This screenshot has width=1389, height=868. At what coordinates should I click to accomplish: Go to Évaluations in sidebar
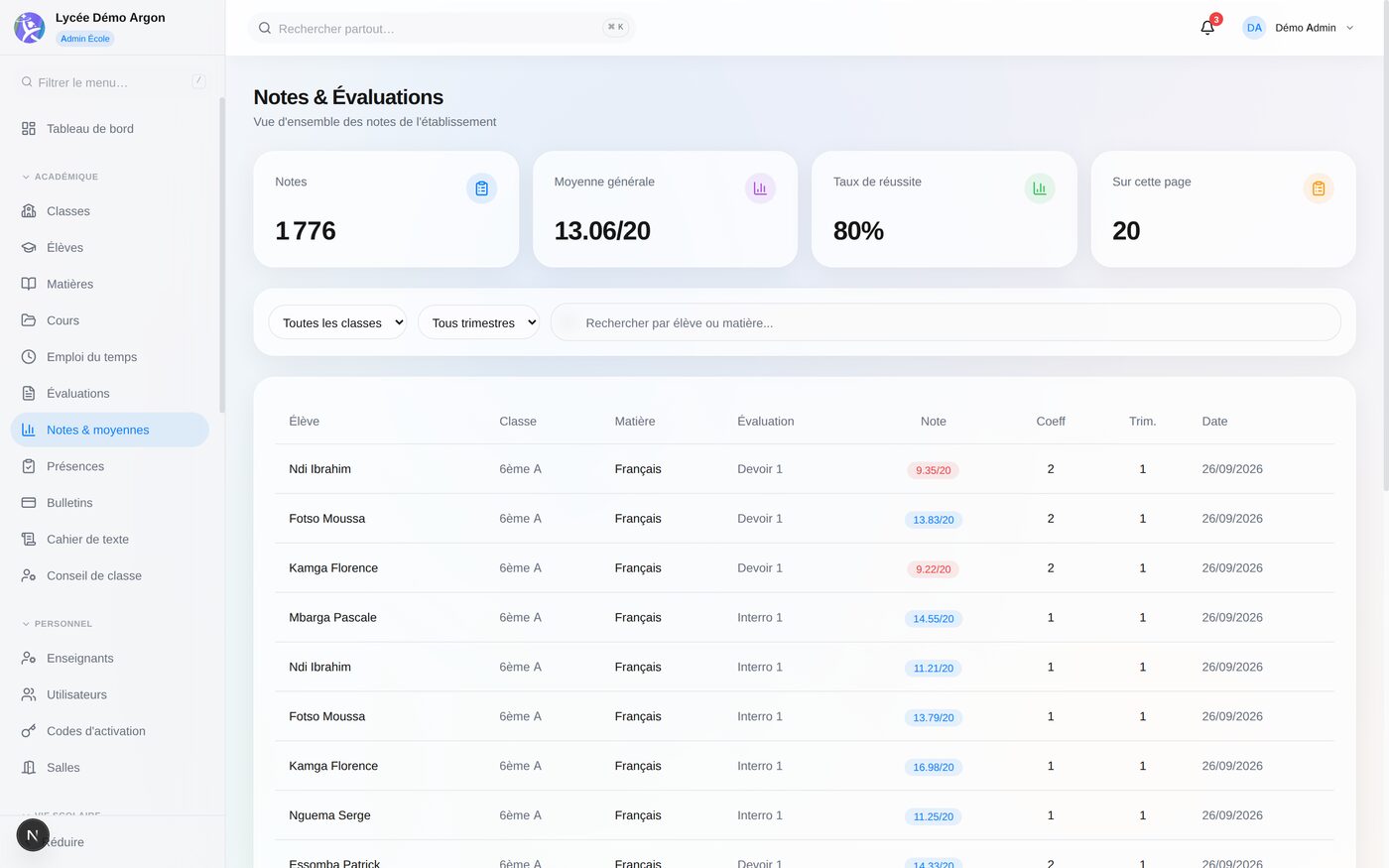tap(109, 394)
